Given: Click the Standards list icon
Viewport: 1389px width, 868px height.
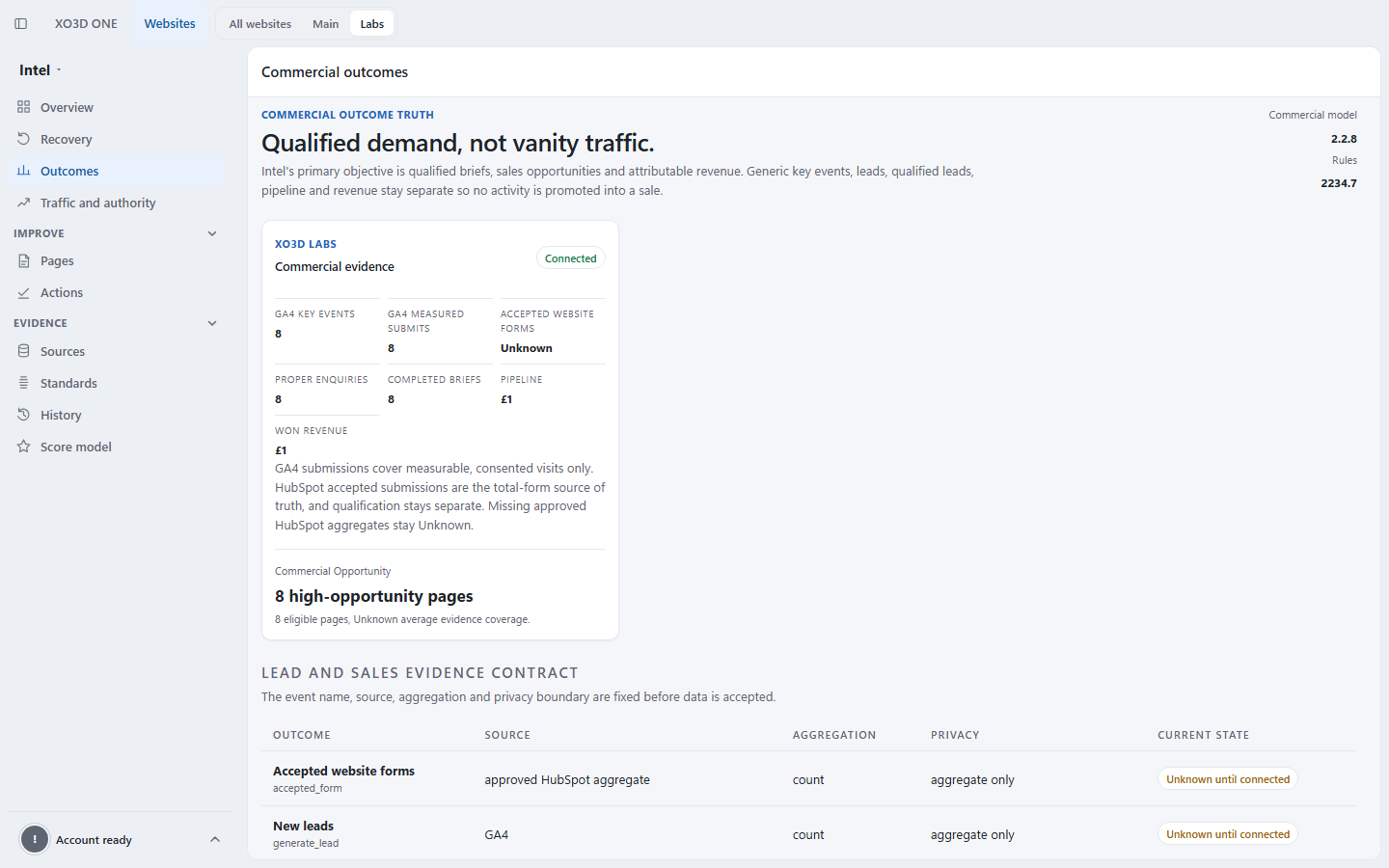Looking at the screenshot, I should coord(24,383).
